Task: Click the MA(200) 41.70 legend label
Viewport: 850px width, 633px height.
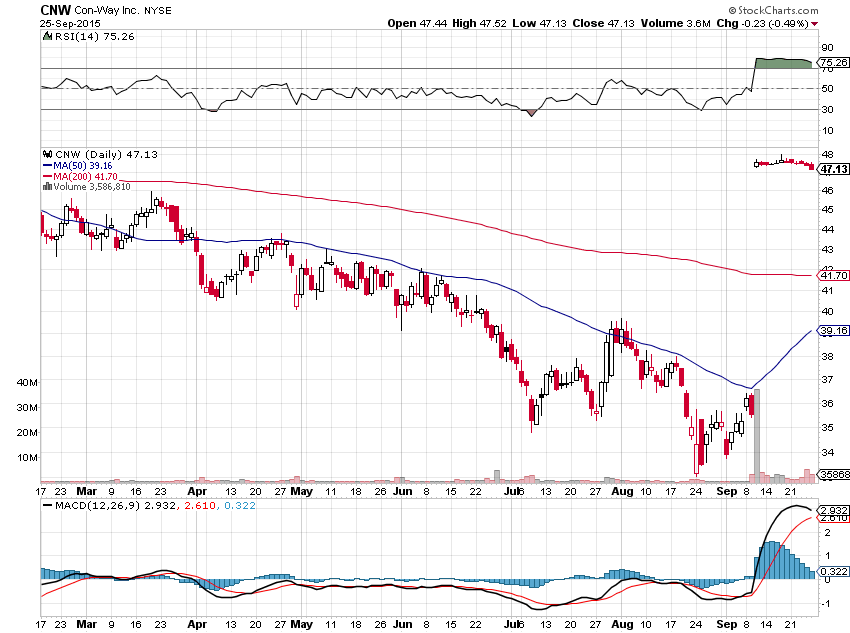Action: pyautogui.click(x=85, y=177)
